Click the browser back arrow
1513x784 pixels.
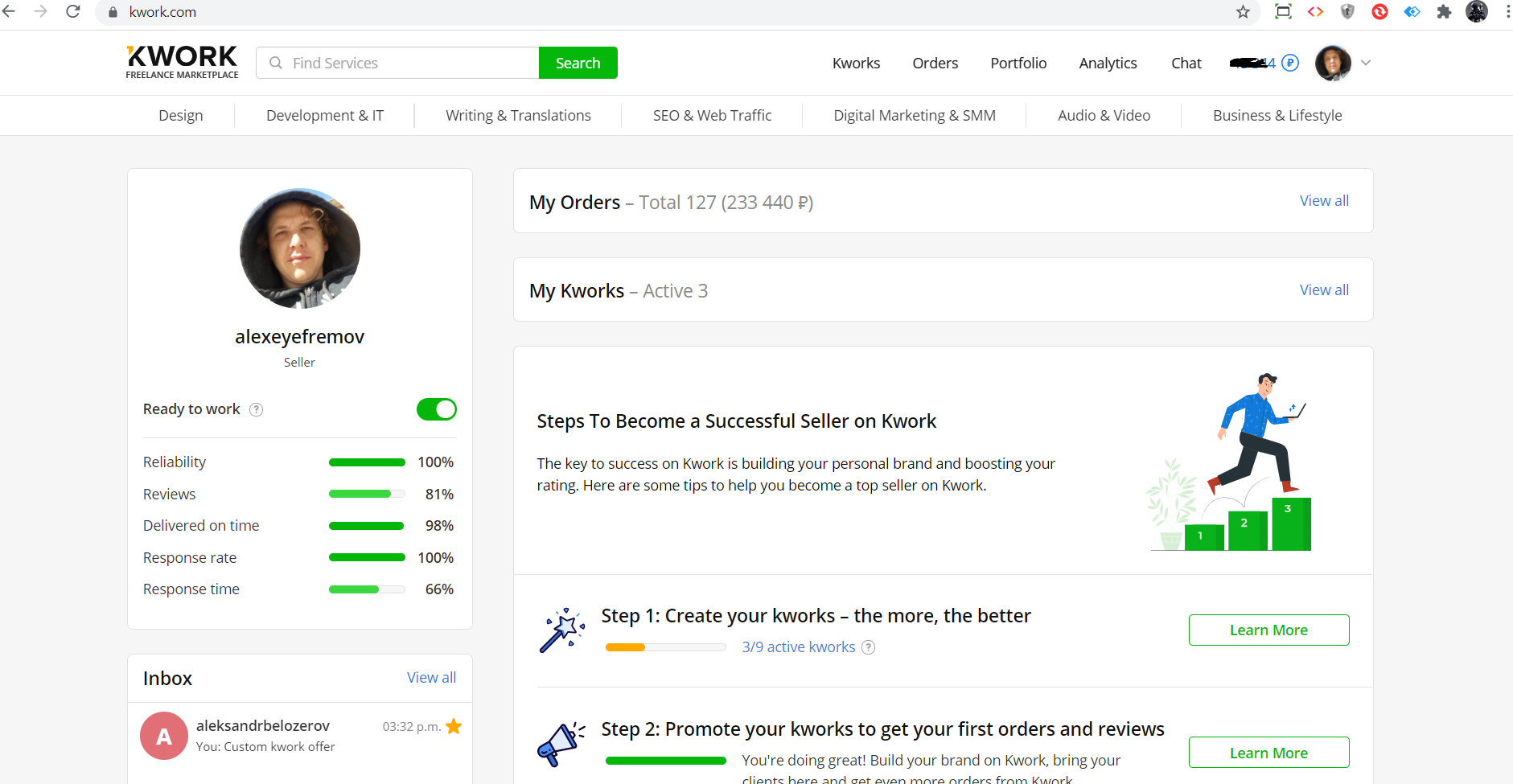pyautogui.click(x=10, y=11)
